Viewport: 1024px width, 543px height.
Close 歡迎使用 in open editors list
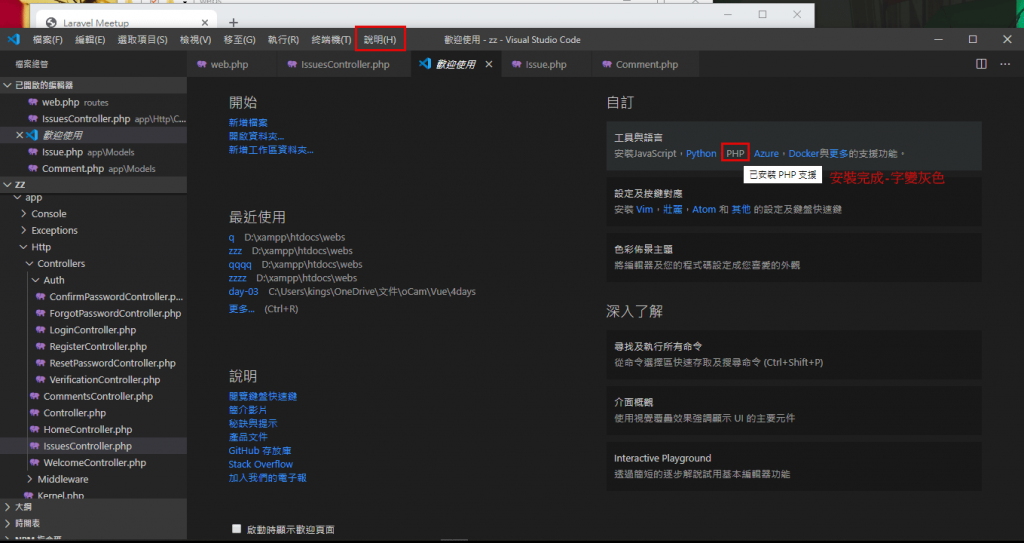20,135
